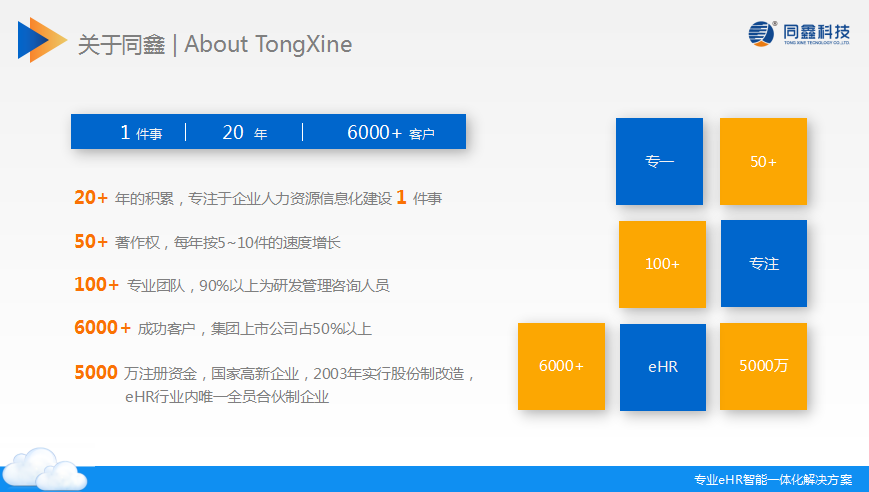Click '20 年' in the blue banner

click(x=245, y=133)
